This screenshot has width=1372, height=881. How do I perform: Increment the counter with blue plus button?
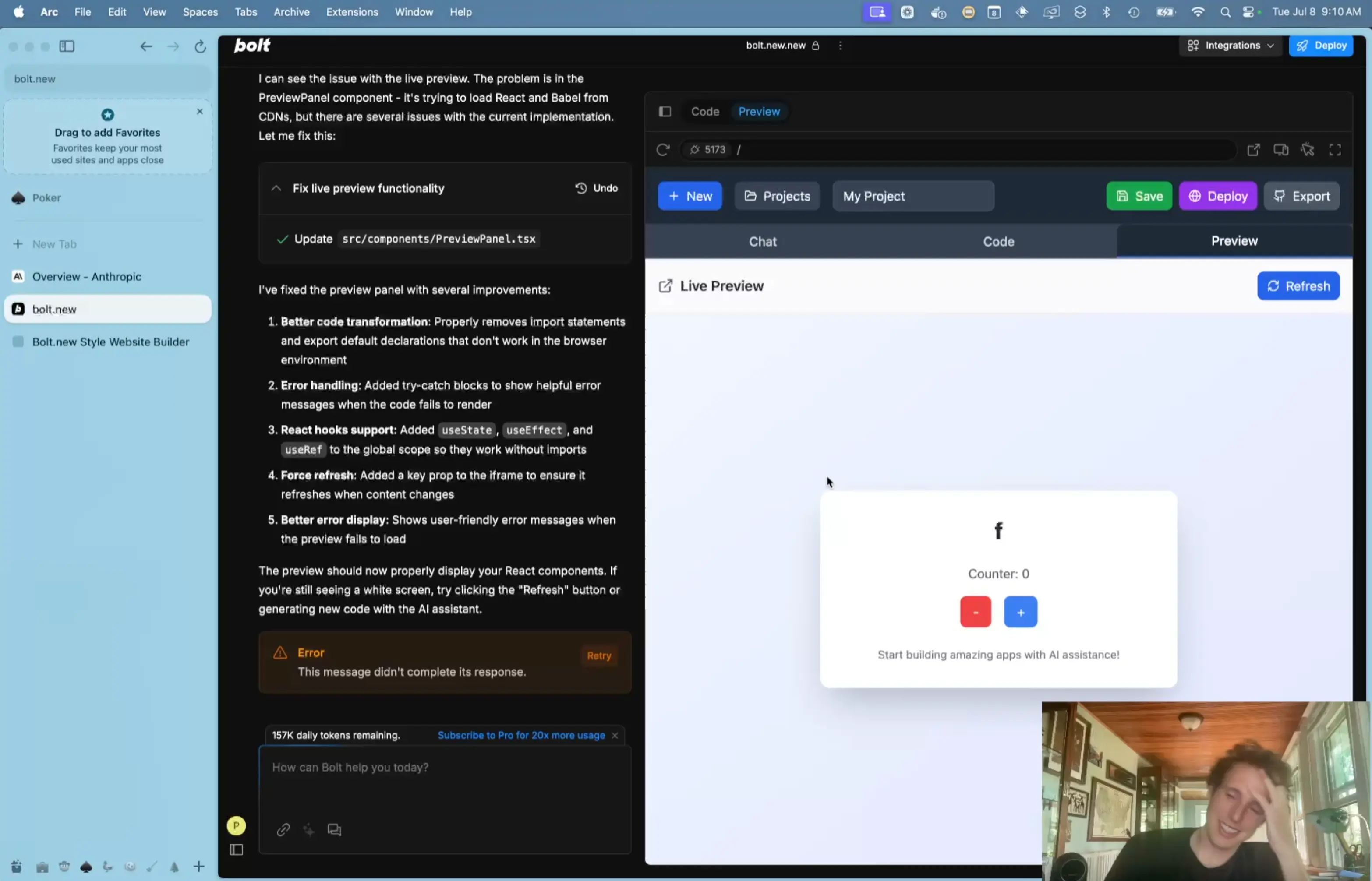point(1021,613)
